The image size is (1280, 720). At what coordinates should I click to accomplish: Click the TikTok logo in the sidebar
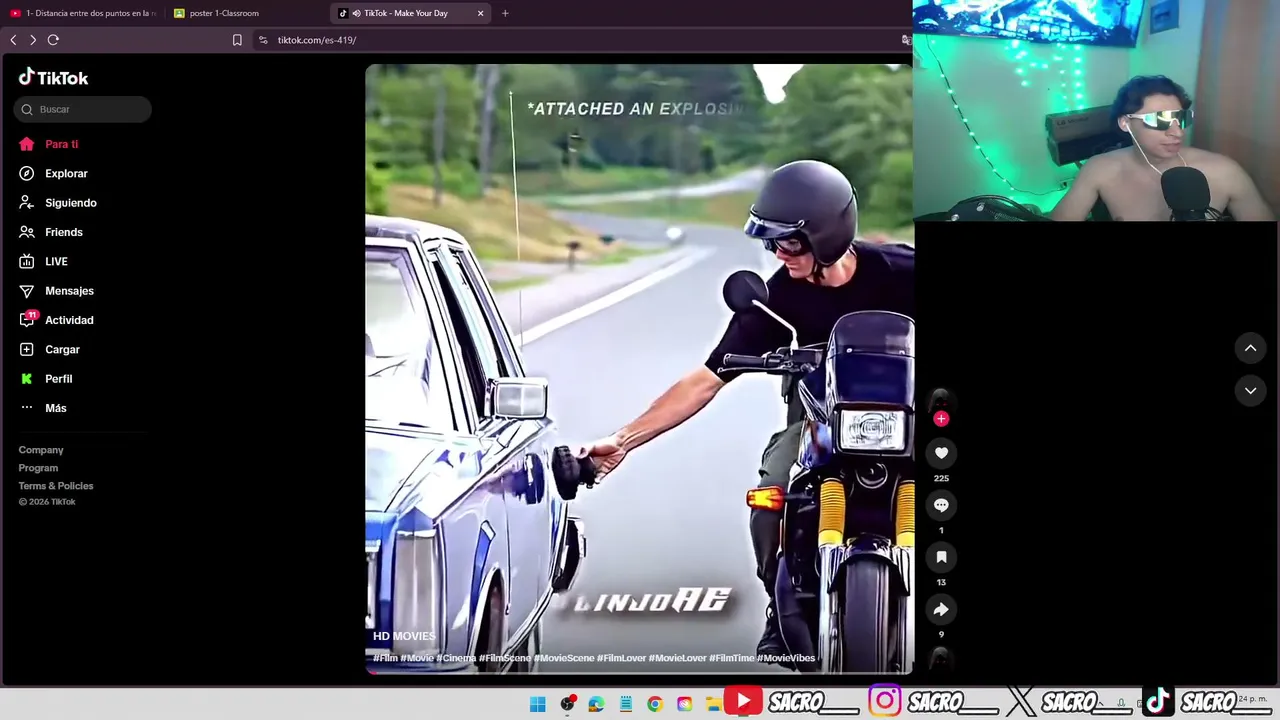(53, 77)
